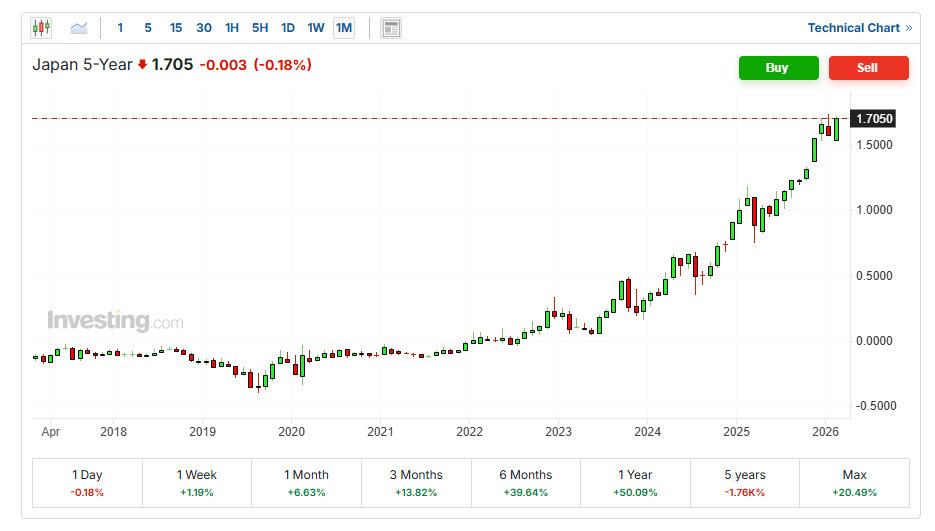Select the 1M interval
Image resolution: width=935 pixels, height=531 pixels.
click(x=344, y=28)
